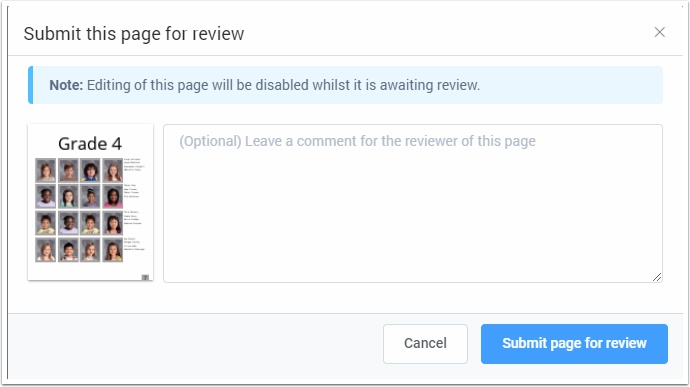690x387 pixels.
Task: Select the lavender-shirt portrait starting second row
Action: (46, 196)
